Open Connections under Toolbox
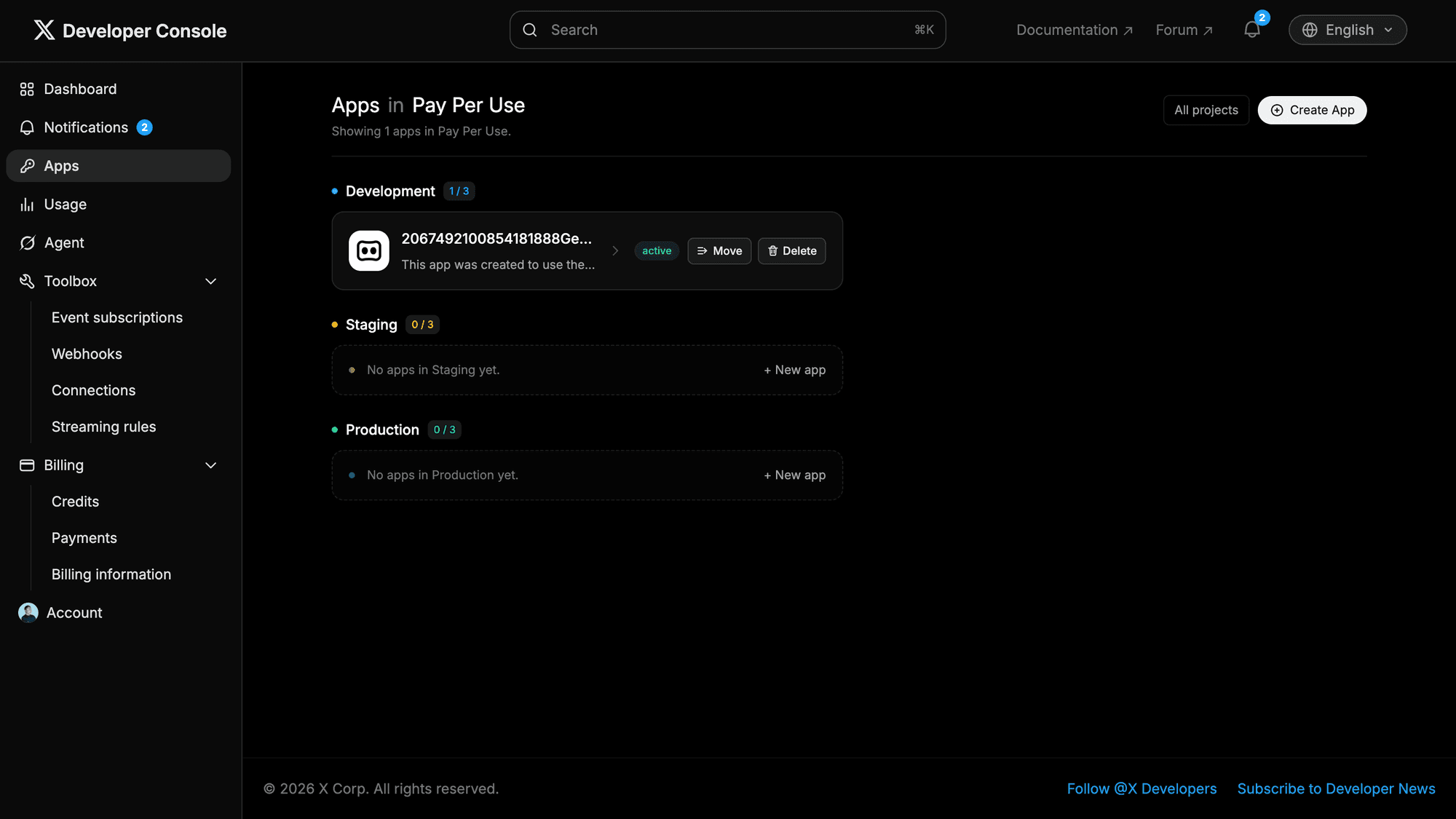Screen dimensions: 1456x819 point(93,390)
